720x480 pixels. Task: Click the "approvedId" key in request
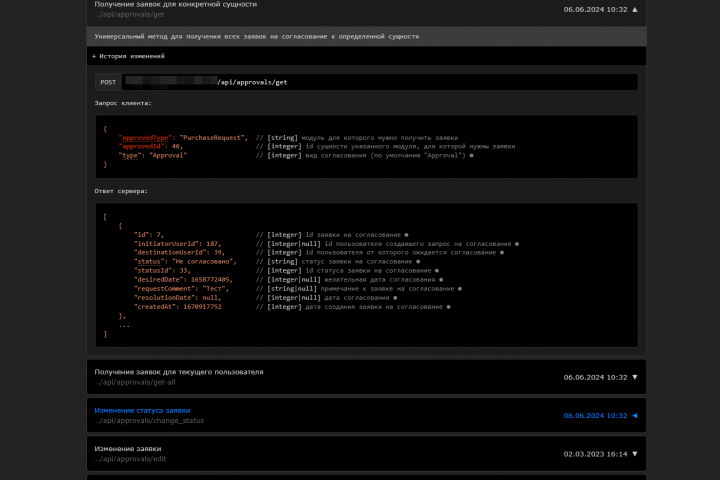pos(141,146)
